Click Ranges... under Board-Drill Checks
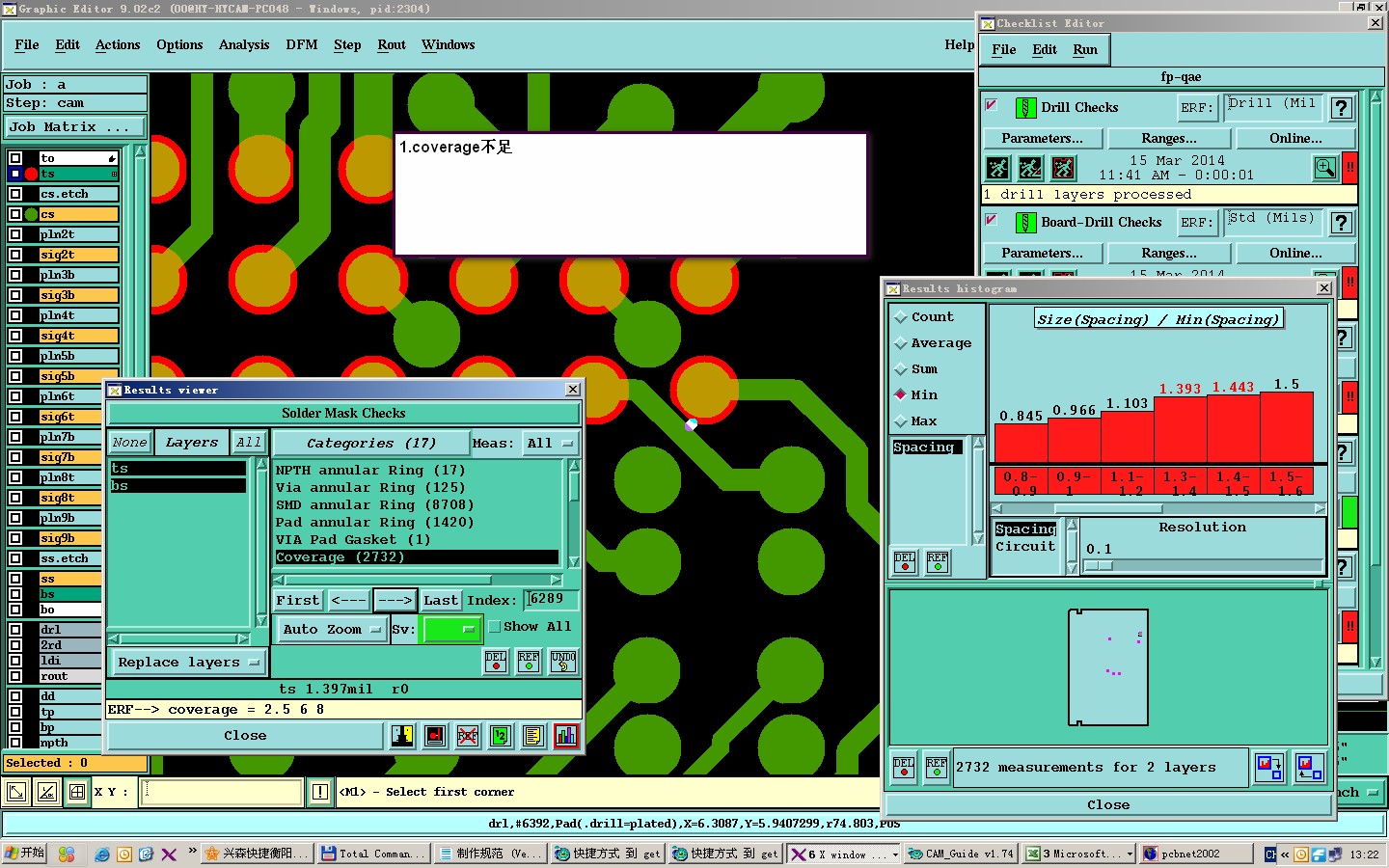Viewport: 1389px width, 868px height. click(1169, 254)
